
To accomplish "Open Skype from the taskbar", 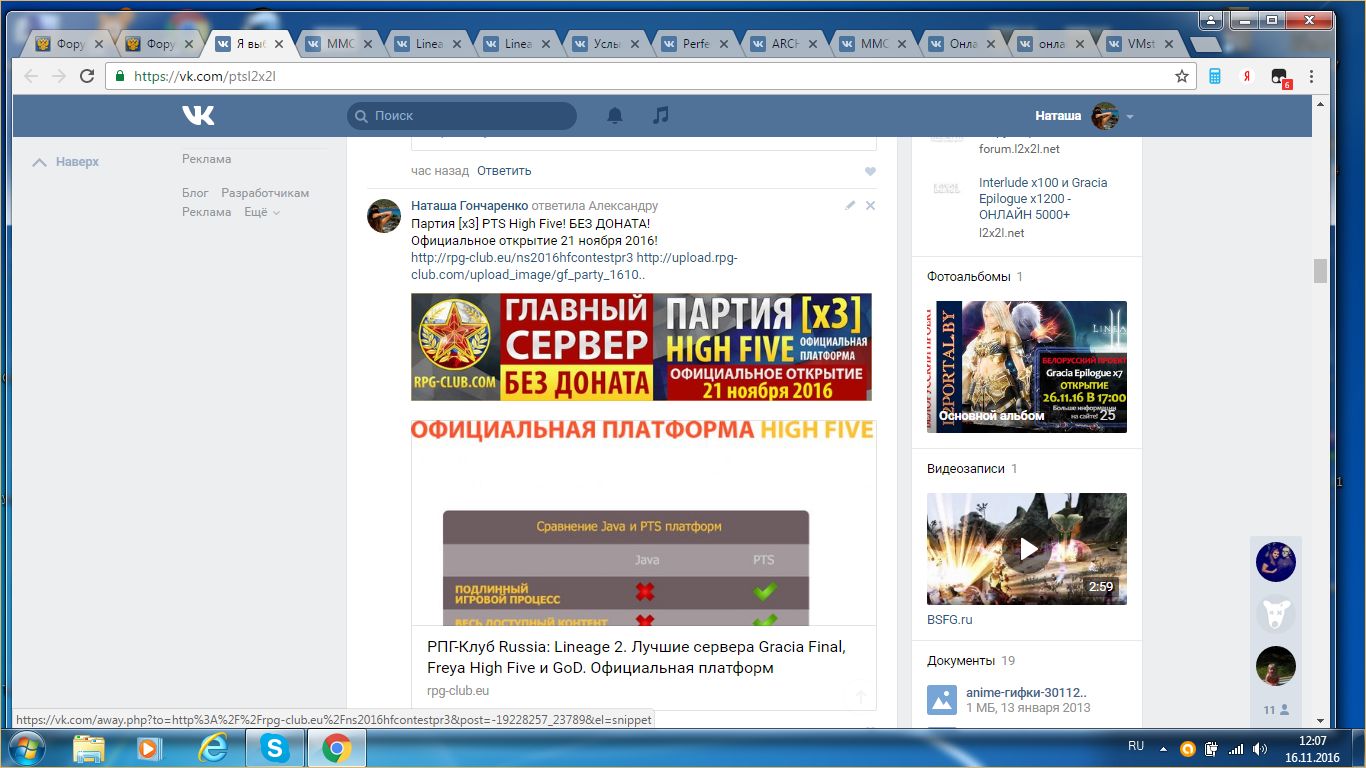I will tap(274, 747).
